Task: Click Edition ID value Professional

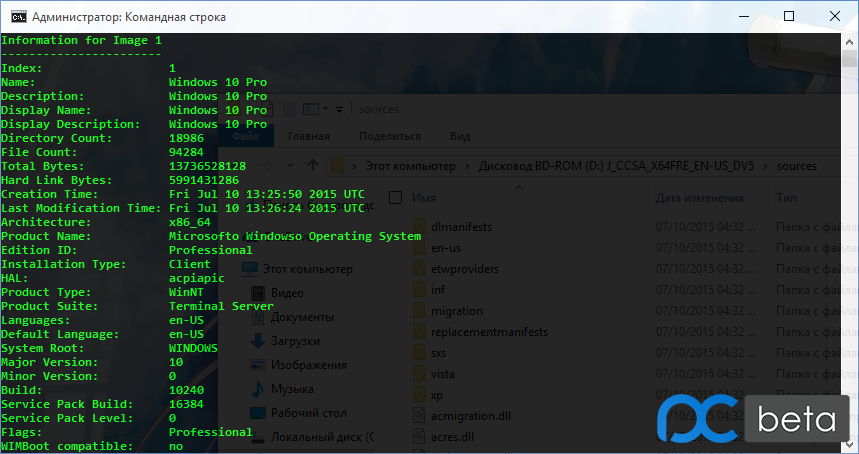Action: (x=211, y=250)
